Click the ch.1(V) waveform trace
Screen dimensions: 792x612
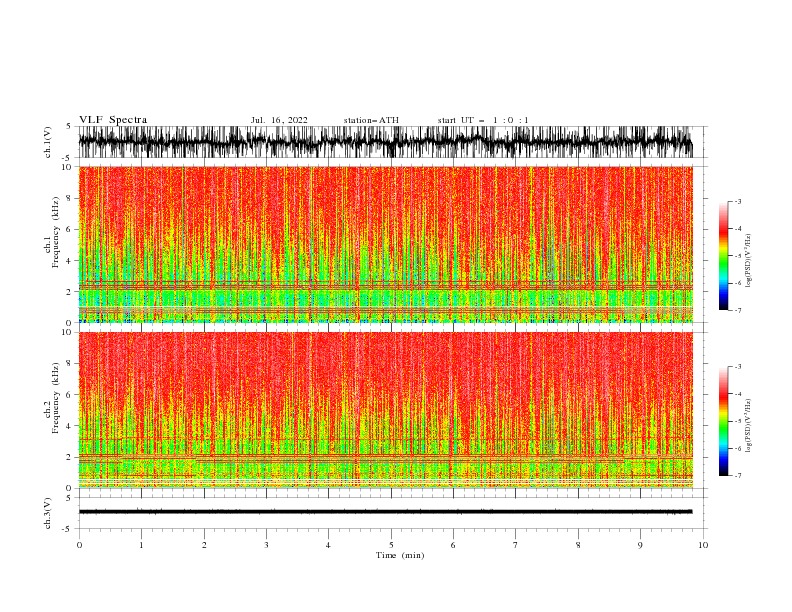click(x=385, y=142)
